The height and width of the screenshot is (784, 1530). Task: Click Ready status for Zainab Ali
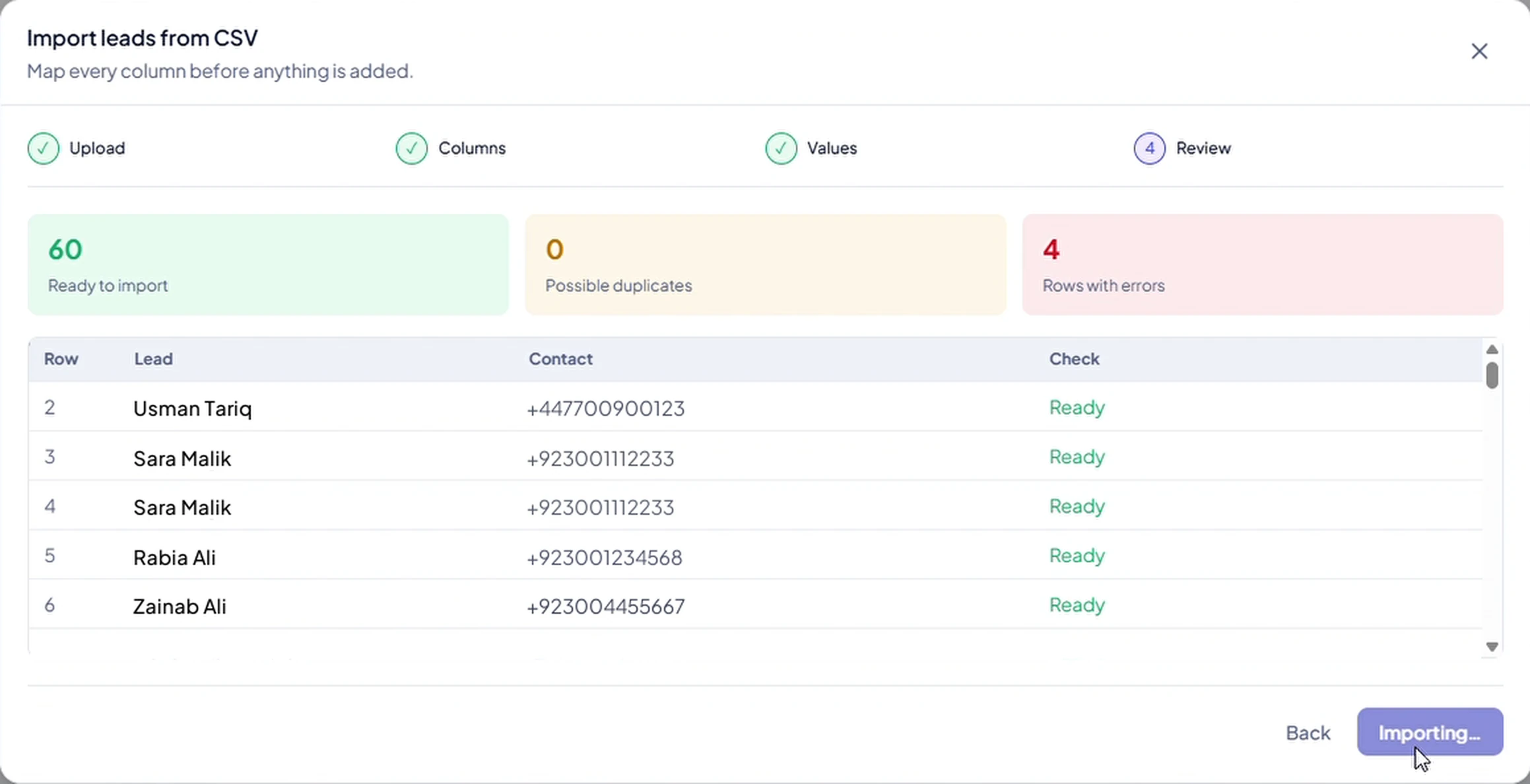[1077, 605]
